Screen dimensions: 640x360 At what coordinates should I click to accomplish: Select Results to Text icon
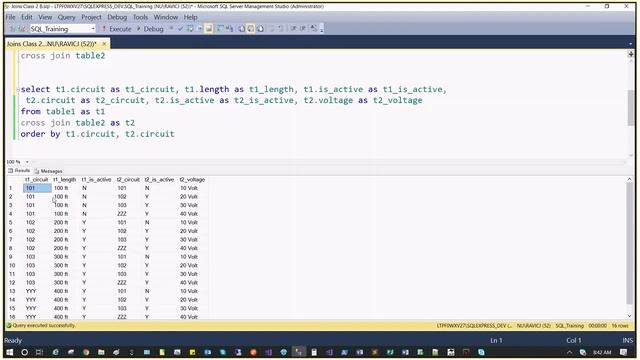[x=241, y=29]
